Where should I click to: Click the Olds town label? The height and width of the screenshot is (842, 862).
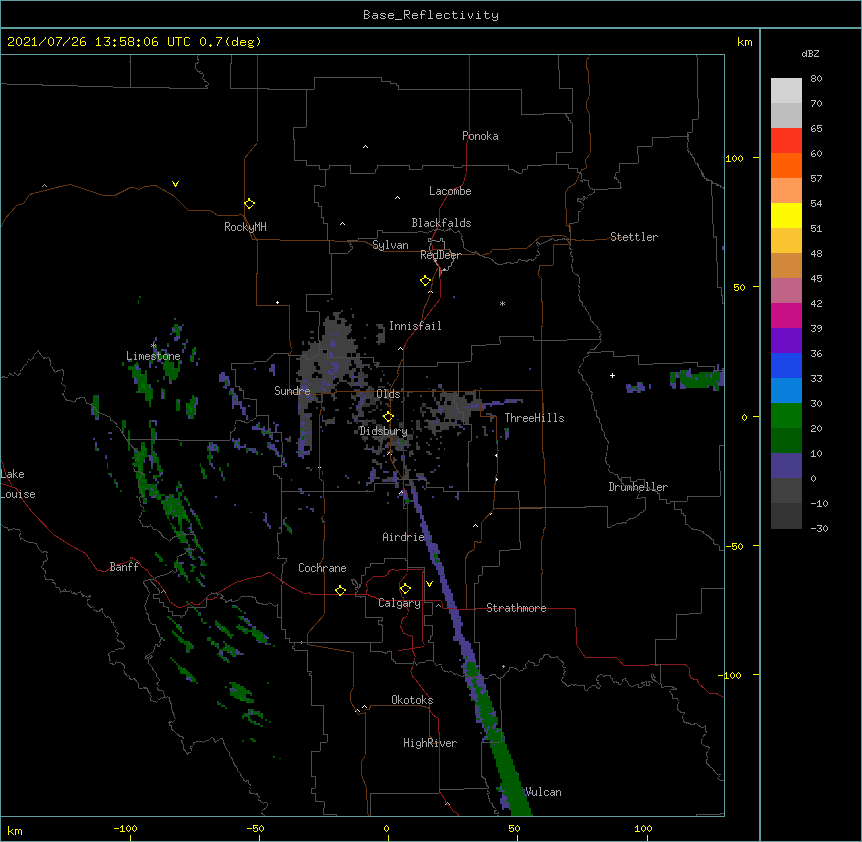(388, 394)
